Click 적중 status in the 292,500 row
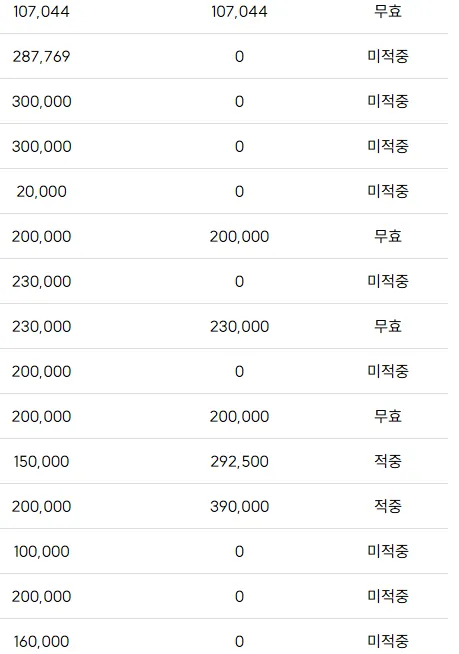This screenshot has height=654, width=459. pos(388,461)
